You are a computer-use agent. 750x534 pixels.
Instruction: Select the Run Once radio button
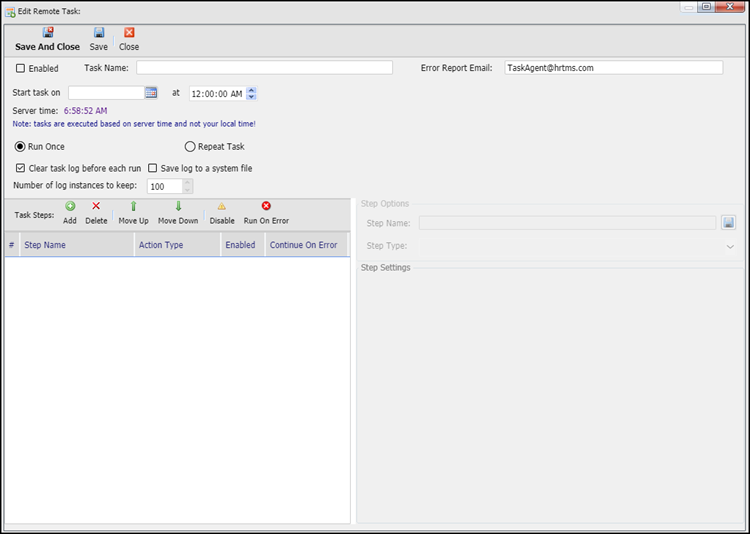click(x=20, y=146)
